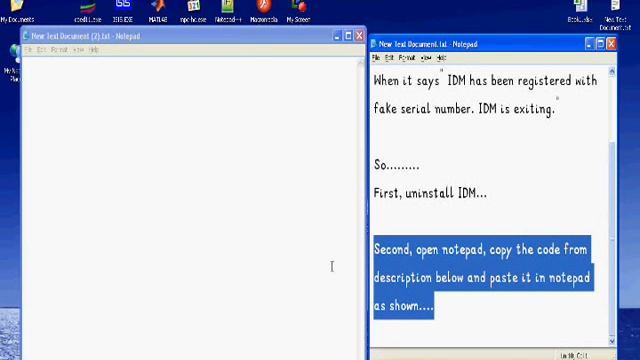Open New Text Document.txt desktop icon
The image size is (640, 360).
point(615,15)
